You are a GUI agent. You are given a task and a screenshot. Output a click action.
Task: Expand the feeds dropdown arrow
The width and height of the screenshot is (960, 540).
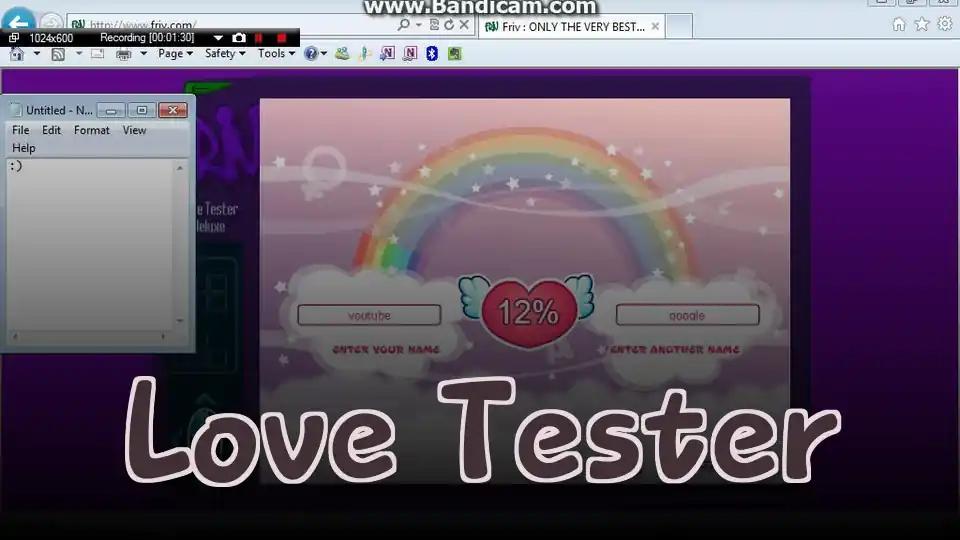[x=79, y=54]
